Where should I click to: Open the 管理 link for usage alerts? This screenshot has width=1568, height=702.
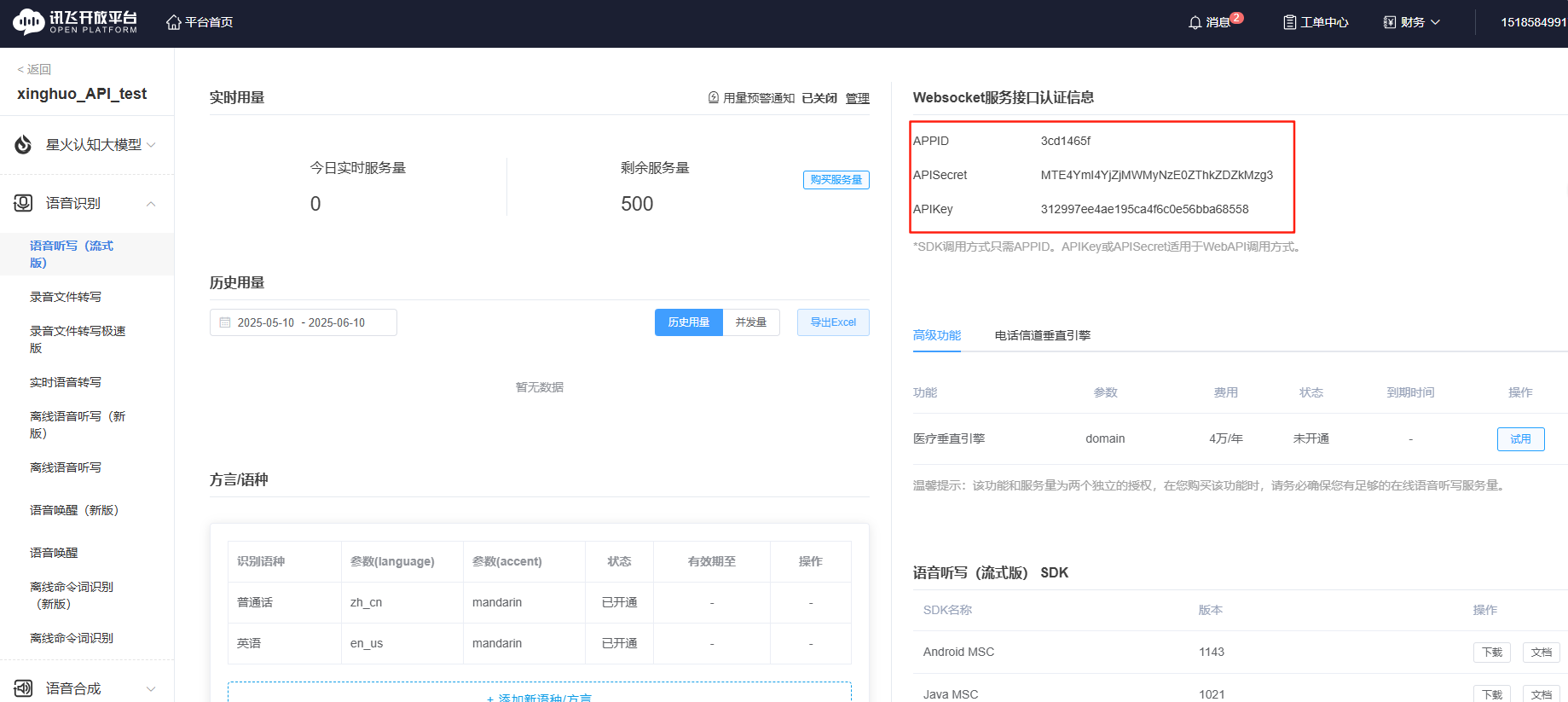tap(858, 98)
